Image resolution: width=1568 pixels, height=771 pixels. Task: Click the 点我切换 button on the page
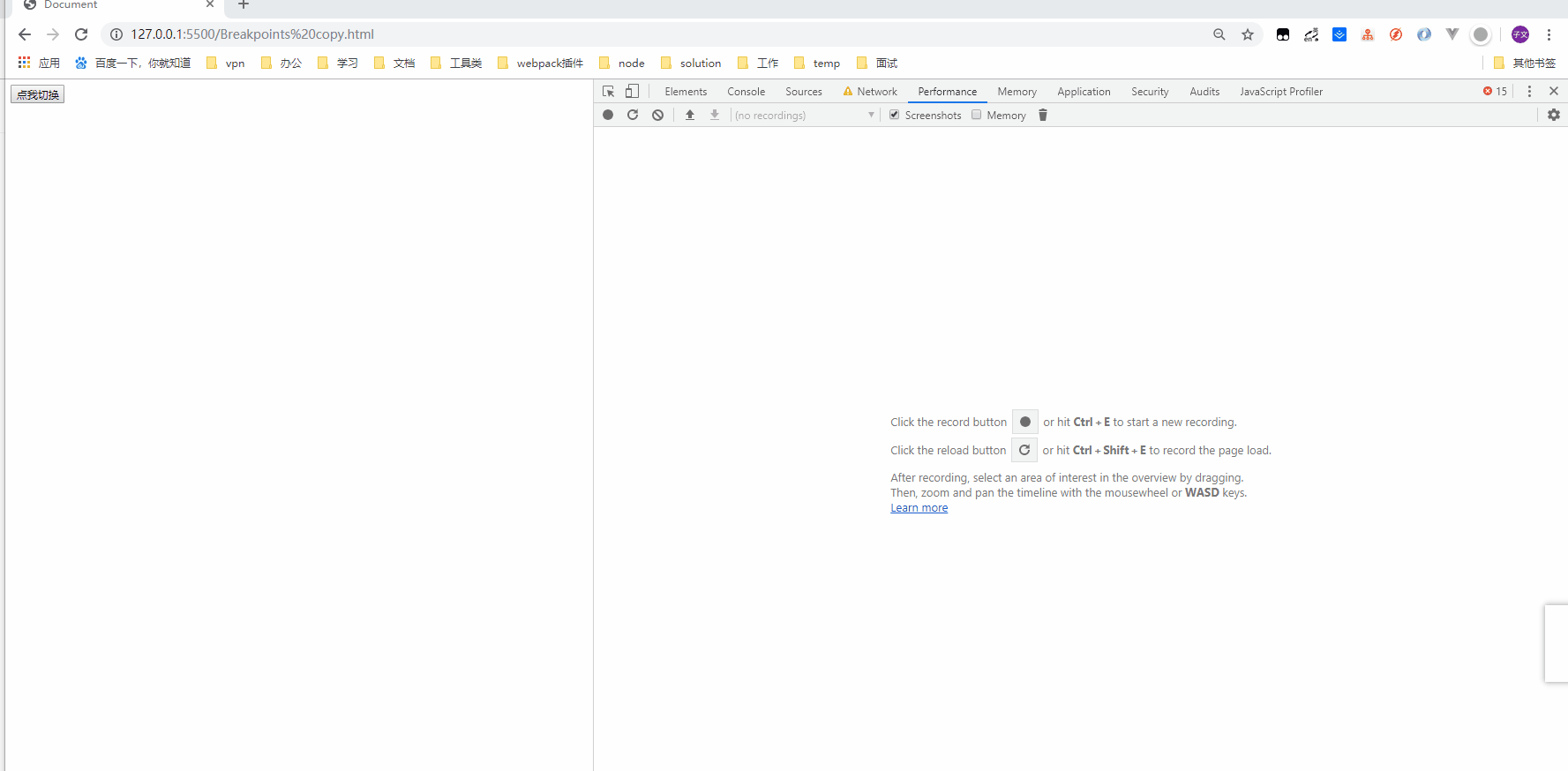[x=38, y=94]
